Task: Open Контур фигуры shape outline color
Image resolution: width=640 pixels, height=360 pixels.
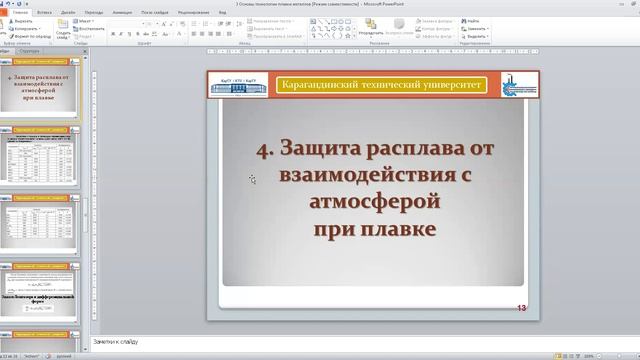Action: coord(434,29)
